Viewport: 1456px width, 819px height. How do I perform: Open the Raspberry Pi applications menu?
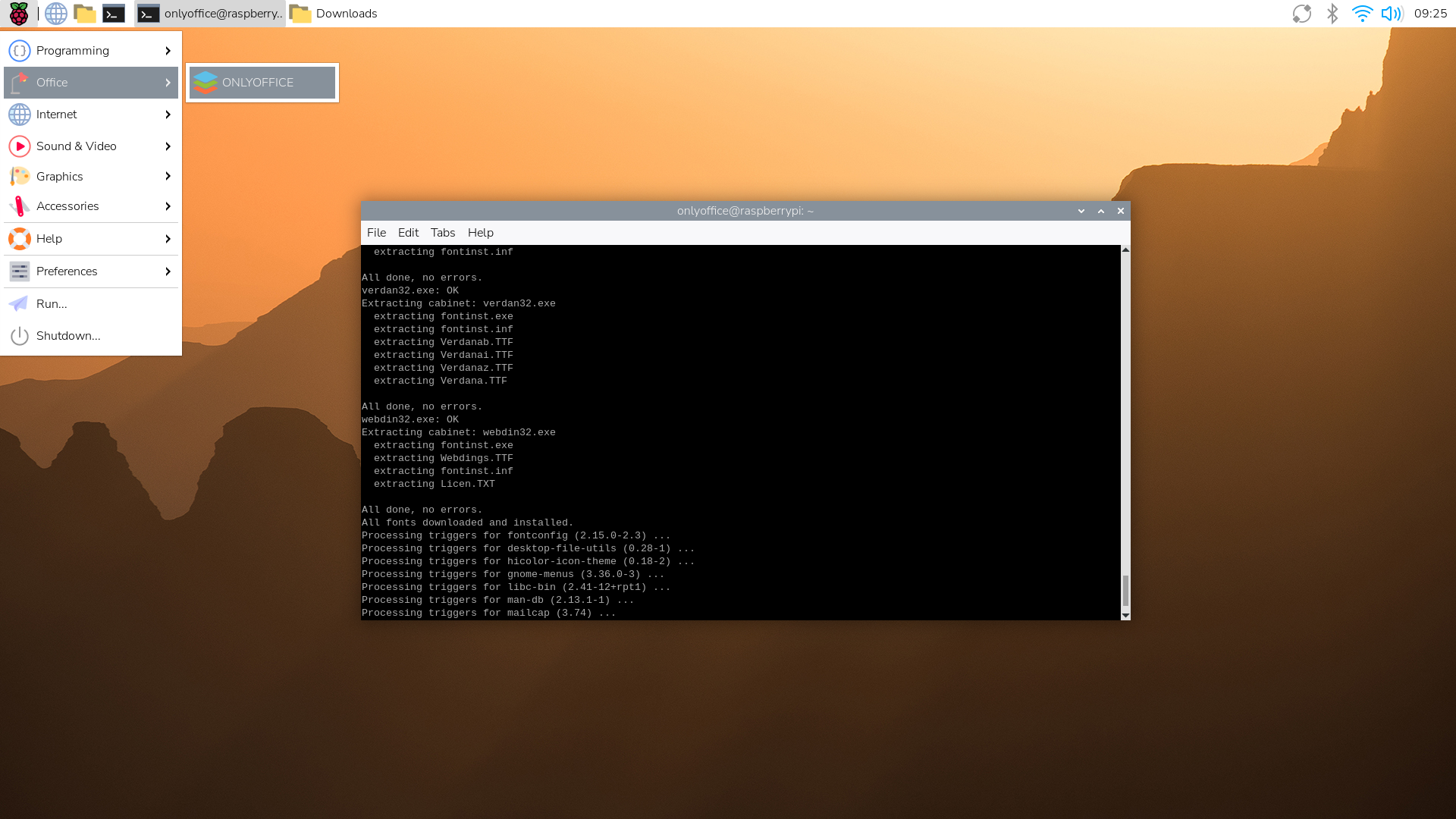click(19, 13)
